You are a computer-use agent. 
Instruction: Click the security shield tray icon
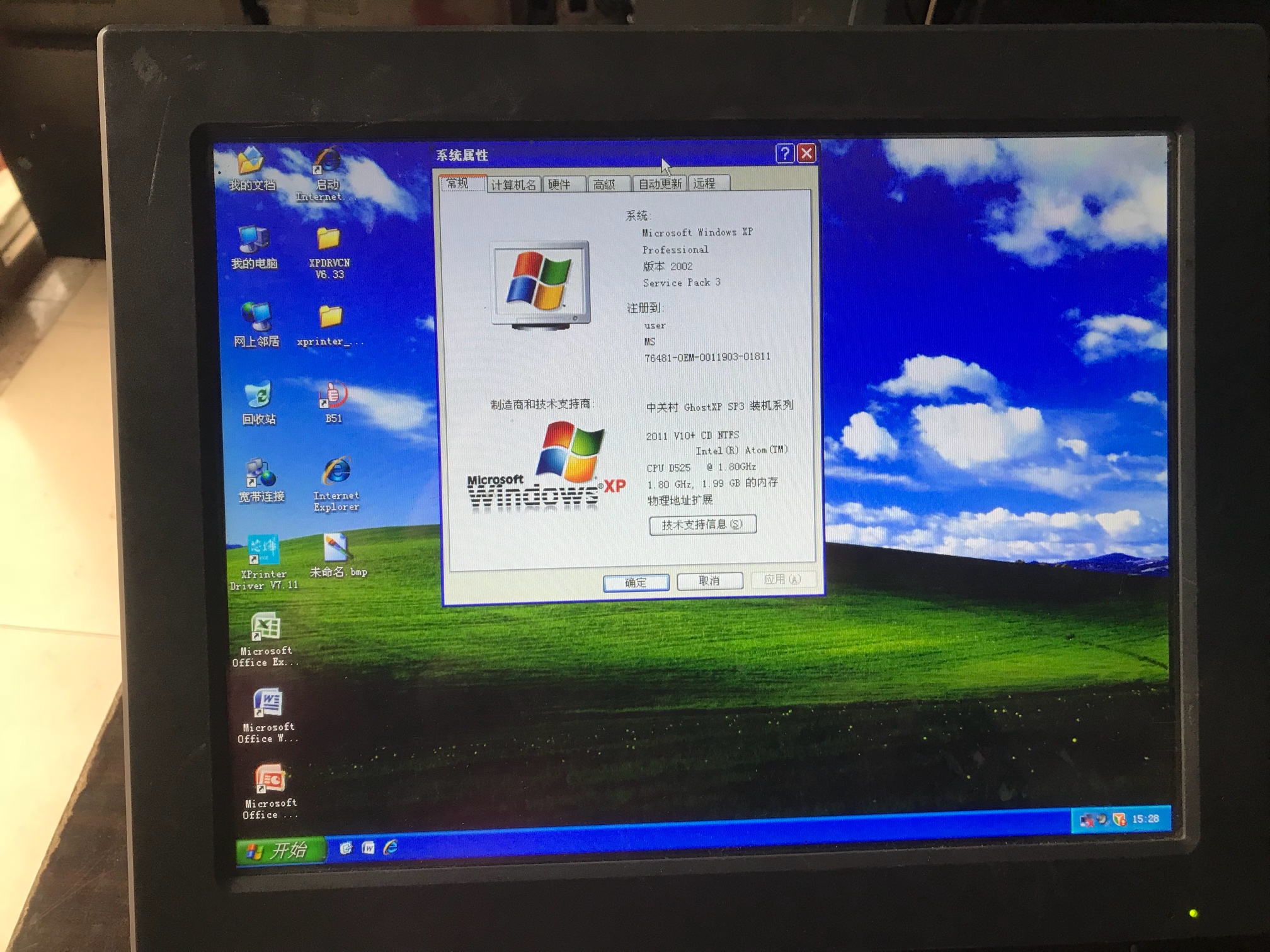tap(1119, 819)
